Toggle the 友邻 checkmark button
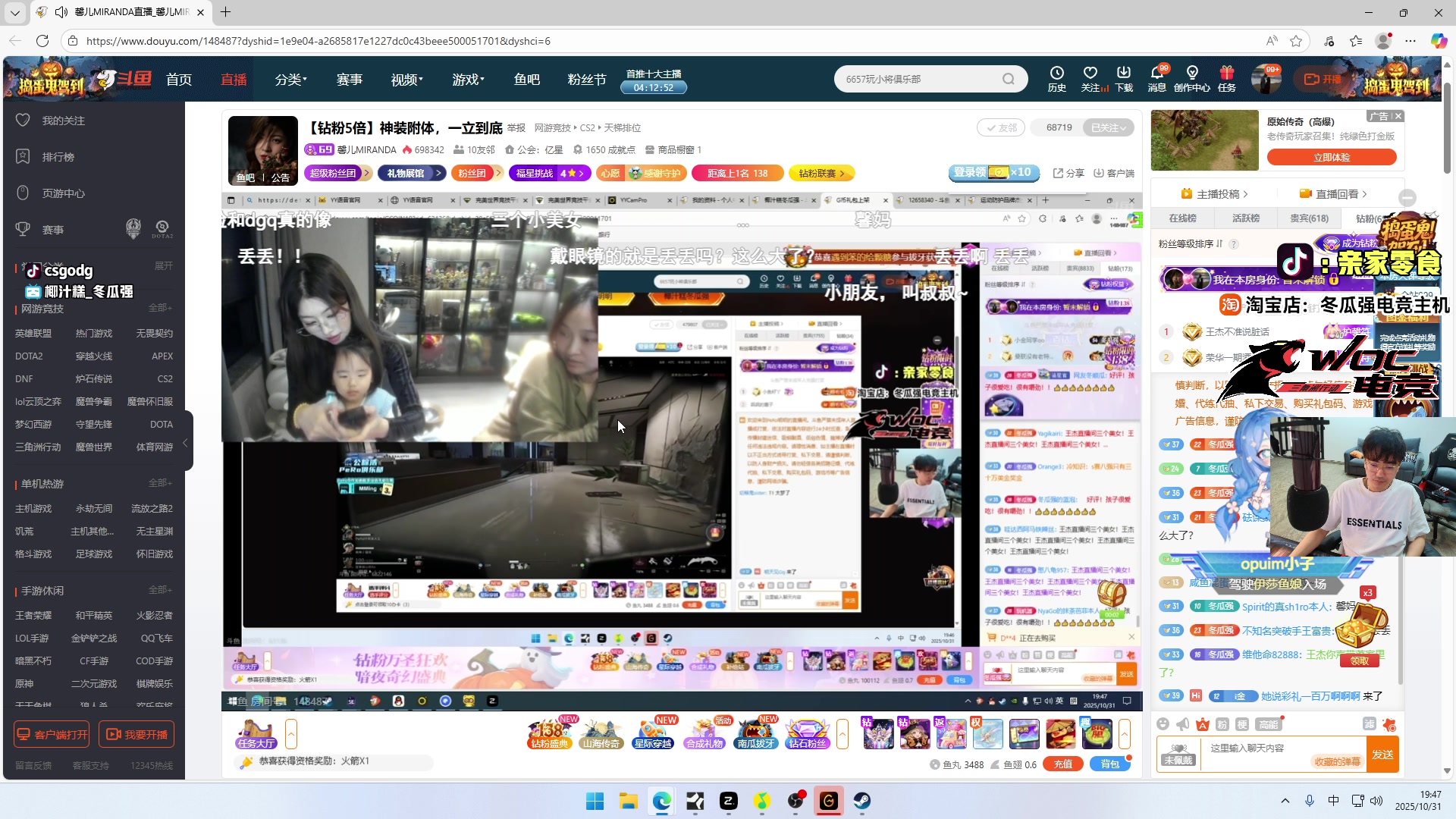The image size is (1456, 819). click(1000, 127)
